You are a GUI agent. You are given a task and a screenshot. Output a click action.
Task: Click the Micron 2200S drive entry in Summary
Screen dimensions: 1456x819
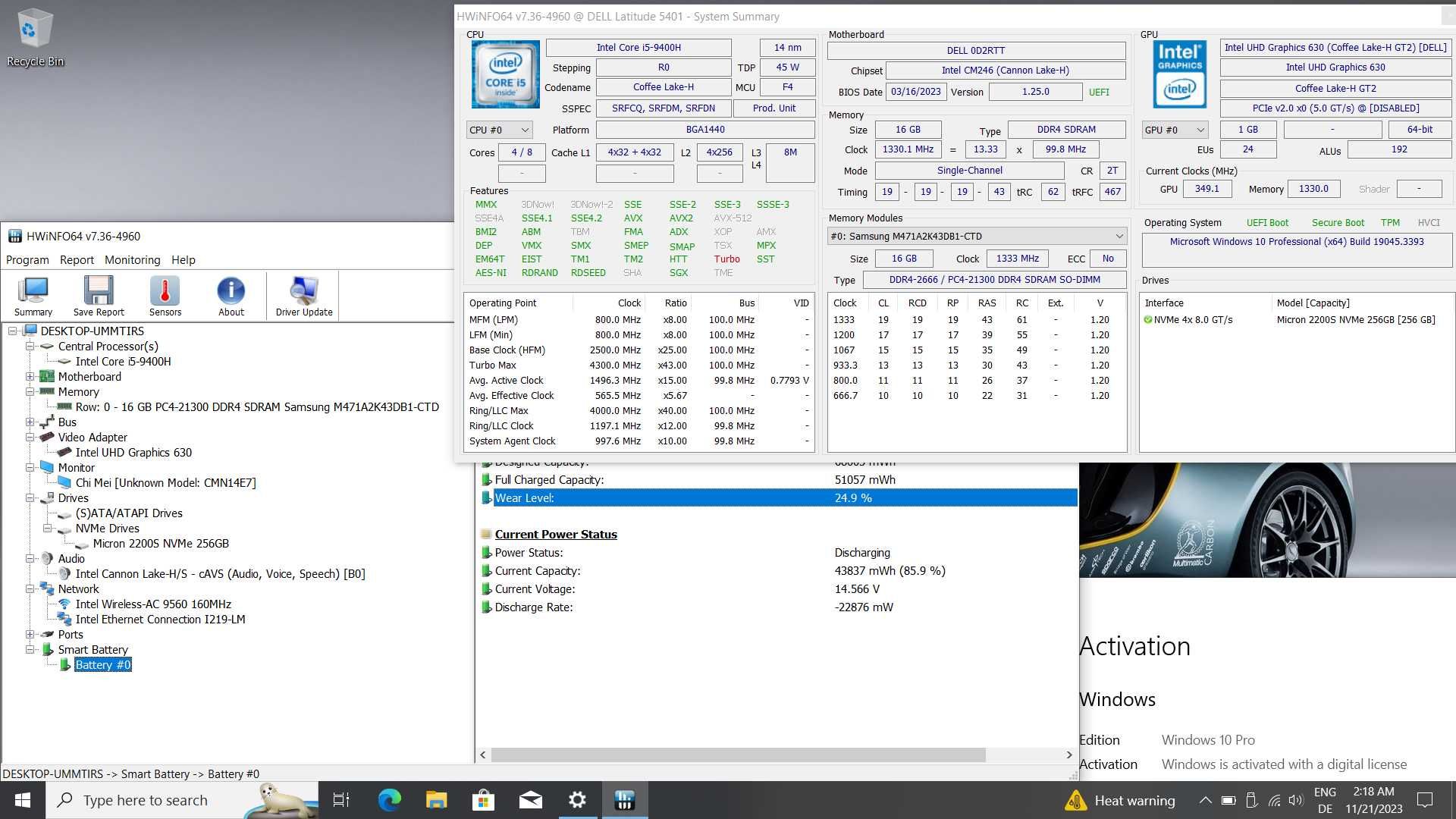pyautogui.click(x=1296, y=320)
